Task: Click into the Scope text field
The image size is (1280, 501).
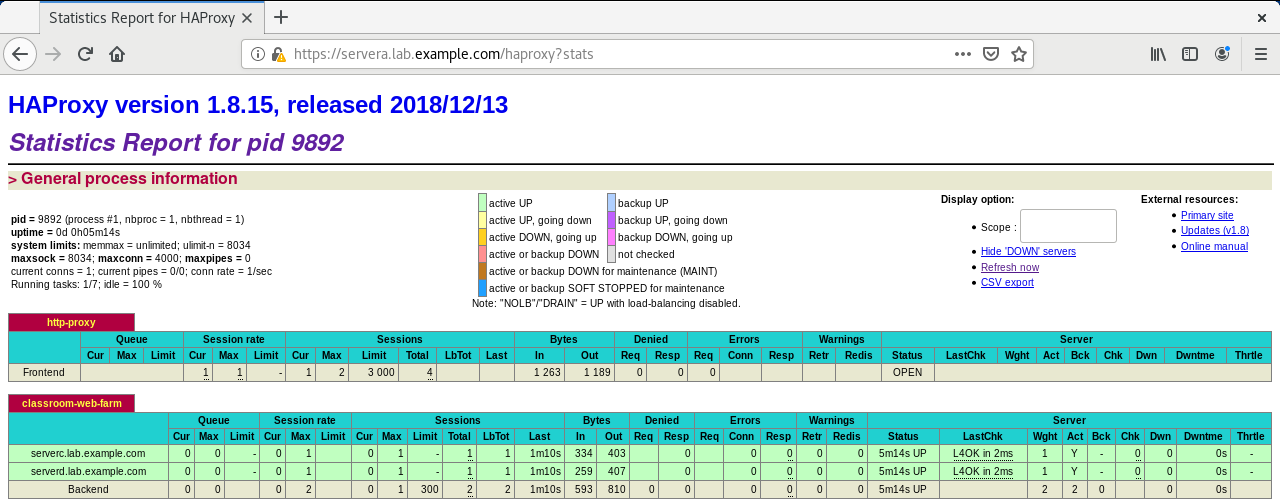Action: pyautogui.click(x=1067, y=226)
